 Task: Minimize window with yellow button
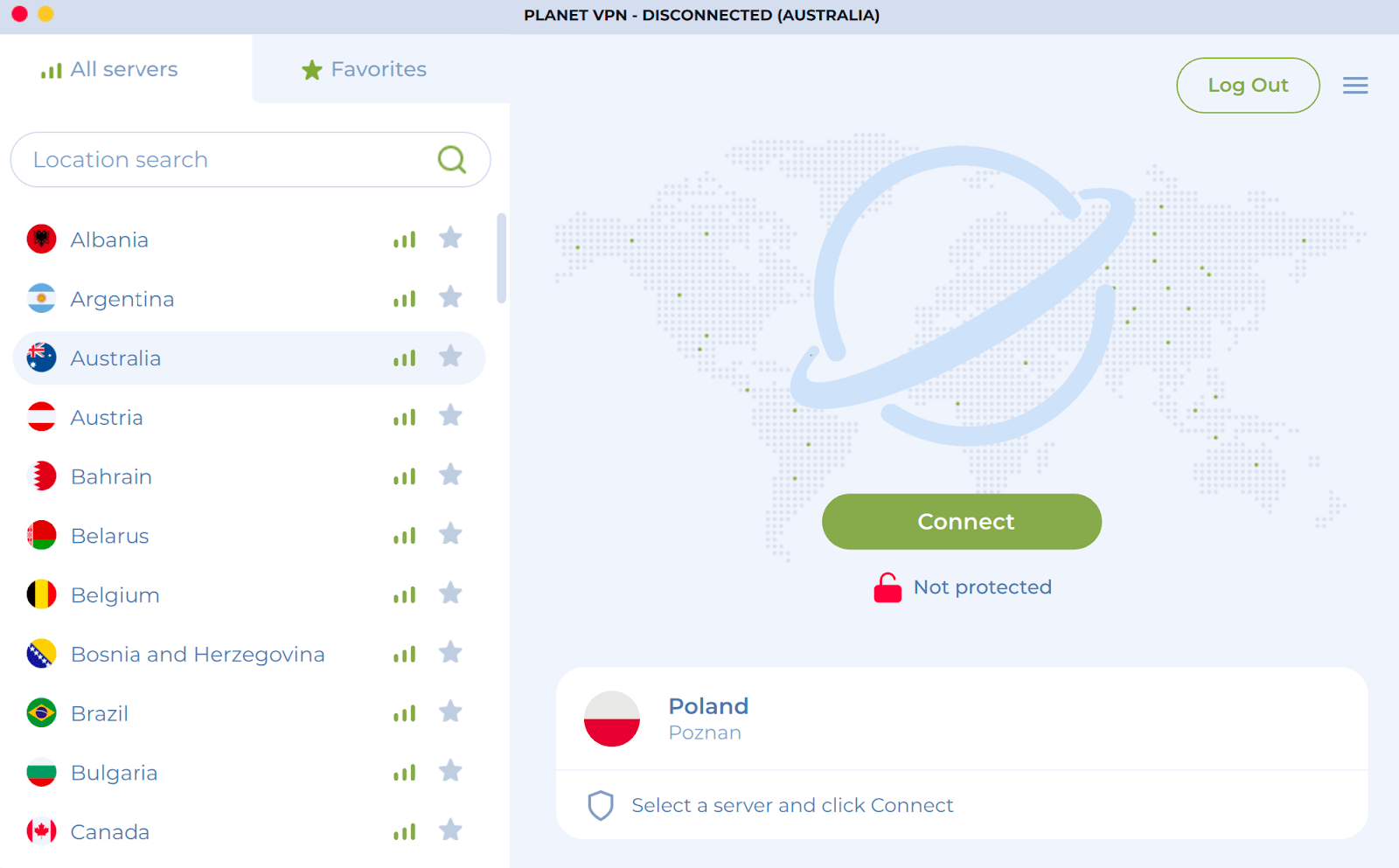click(45, 14)
